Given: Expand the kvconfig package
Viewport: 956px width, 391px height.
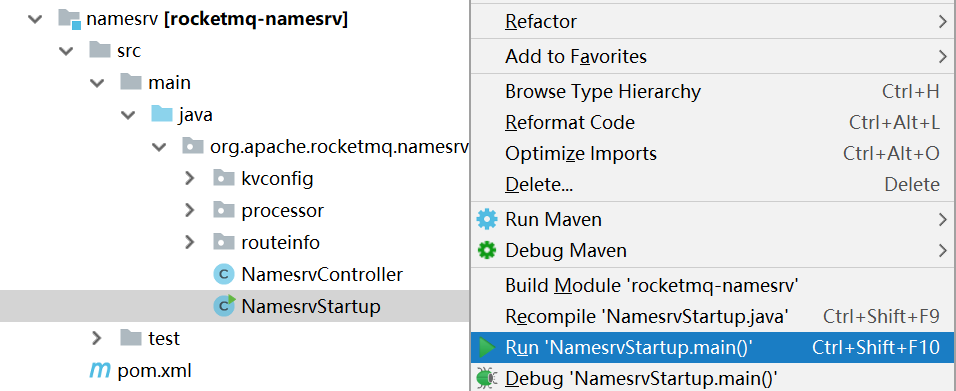Looking at the screenshot, I should tap(190, 179).
